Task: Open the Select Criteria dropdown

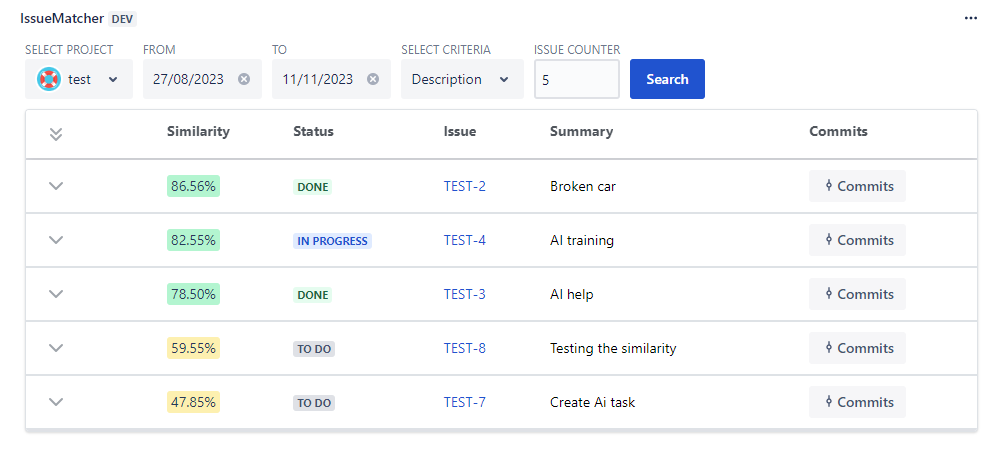Action: click(461, 79)
